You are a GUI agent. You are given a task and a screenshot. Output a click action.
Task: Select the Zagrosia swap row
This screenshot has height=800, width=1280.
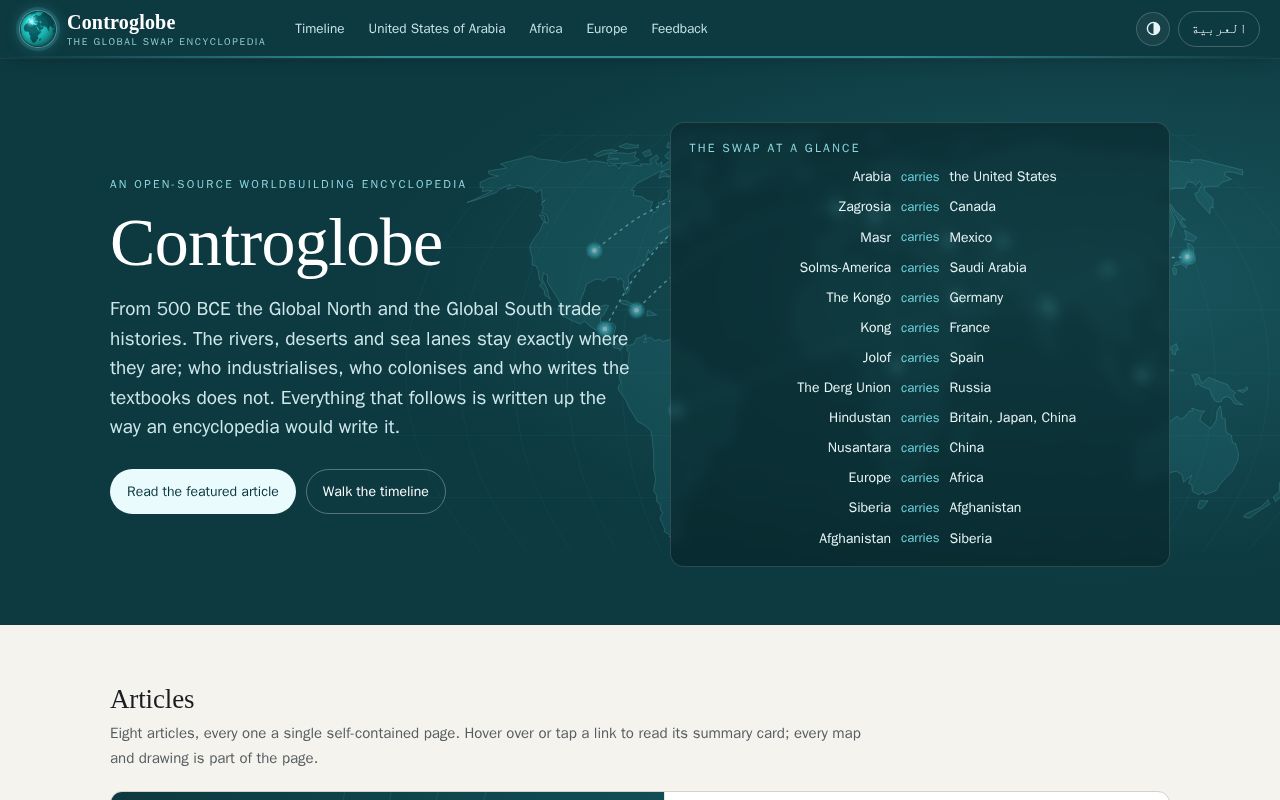point(920,207)
